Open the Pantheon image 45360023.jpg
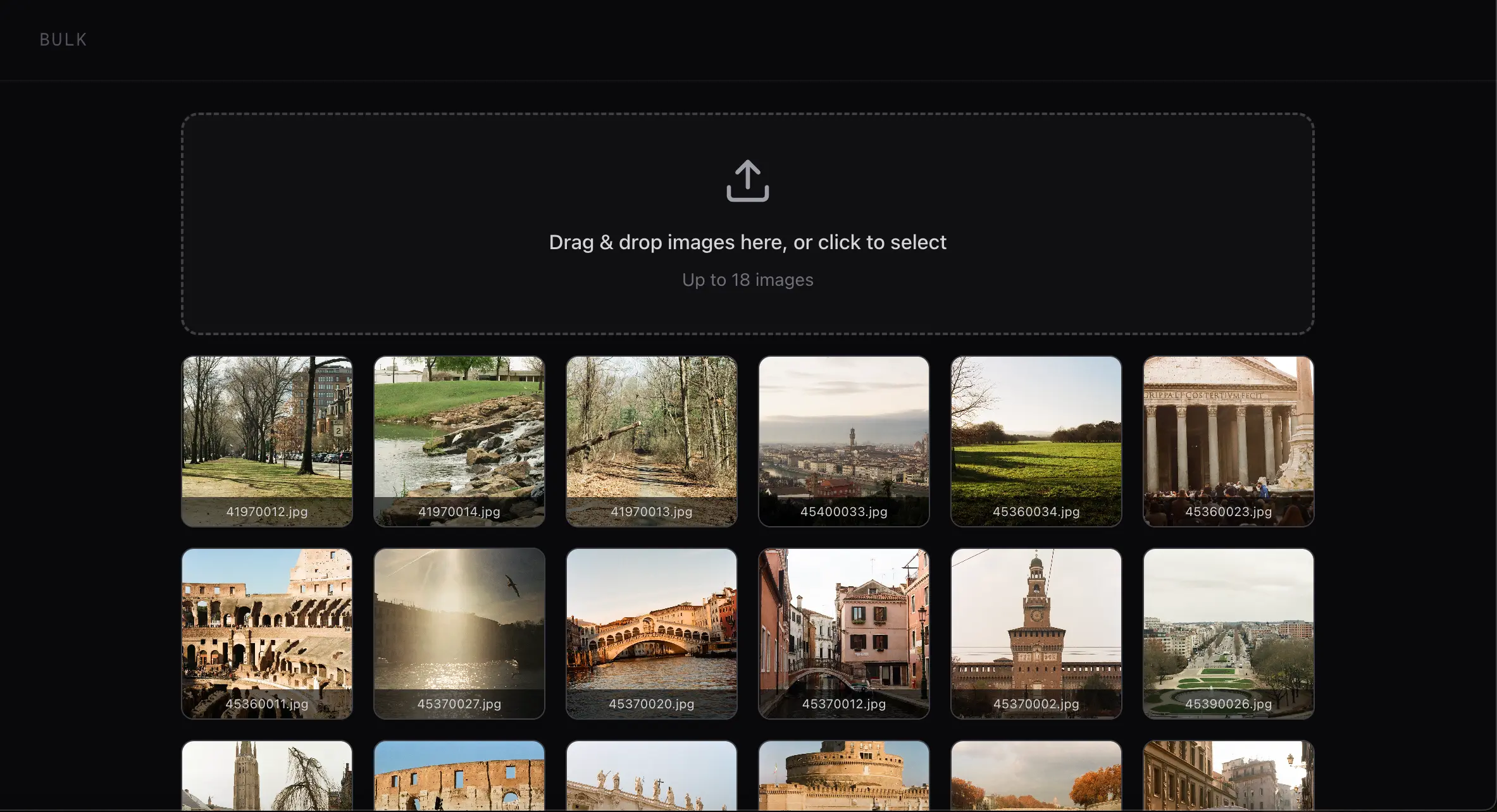This screenshot has width=1497, height=812. click(x=1228, y=441)
